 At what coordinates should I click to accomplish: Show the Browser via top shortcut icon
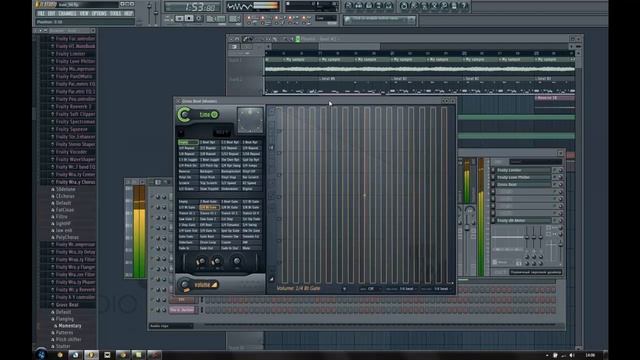point(379,6)
